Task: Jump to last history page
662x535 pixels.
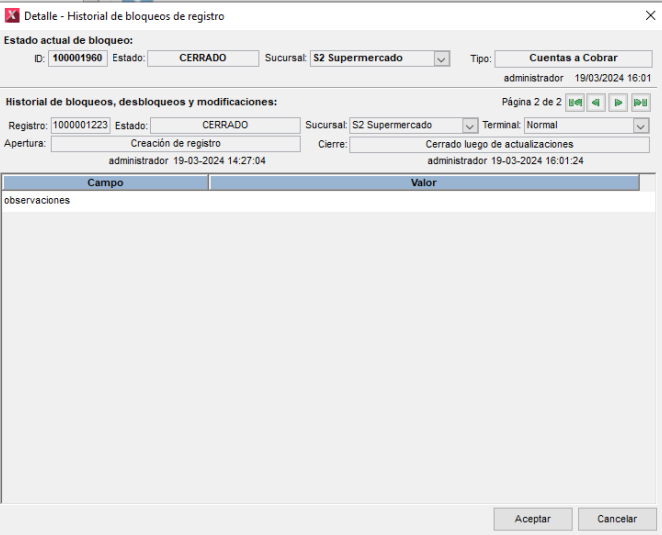Action: [x=641, y=102]
